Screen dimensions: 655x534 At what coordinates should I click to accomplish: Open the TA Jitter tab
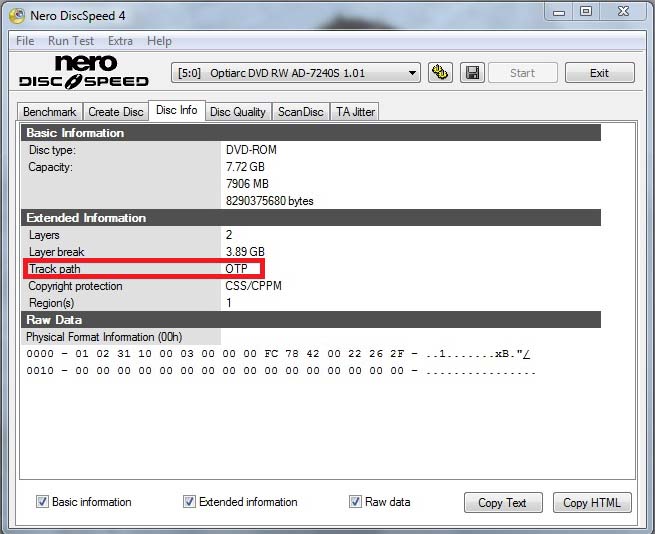(x=355, y=112)
